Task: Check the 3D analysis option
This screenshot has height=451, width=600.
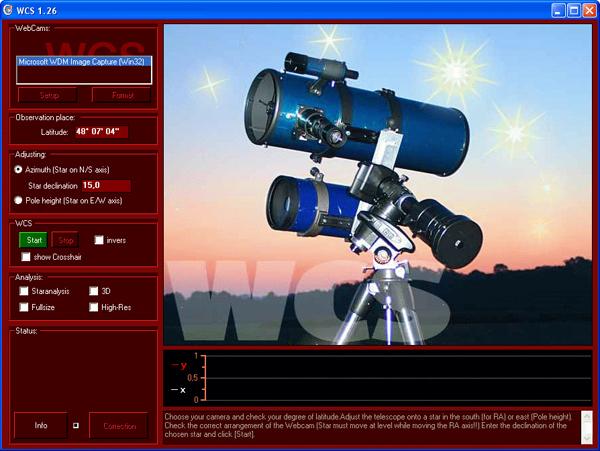Action: click(93, 291)
